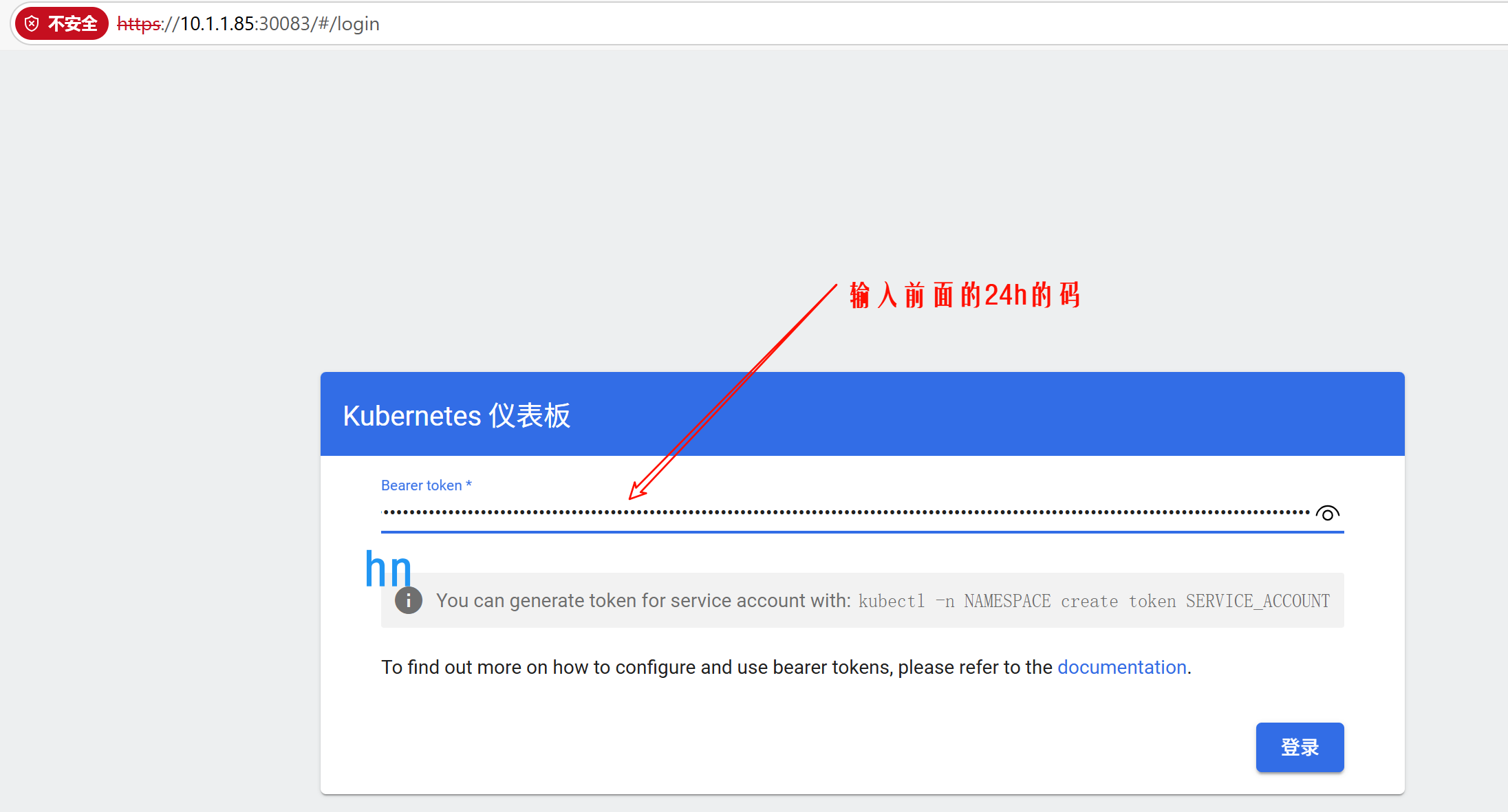Click the SERVICE_ACCOUNT word in the hint
1508x812 pixels.
point(1258,601)
